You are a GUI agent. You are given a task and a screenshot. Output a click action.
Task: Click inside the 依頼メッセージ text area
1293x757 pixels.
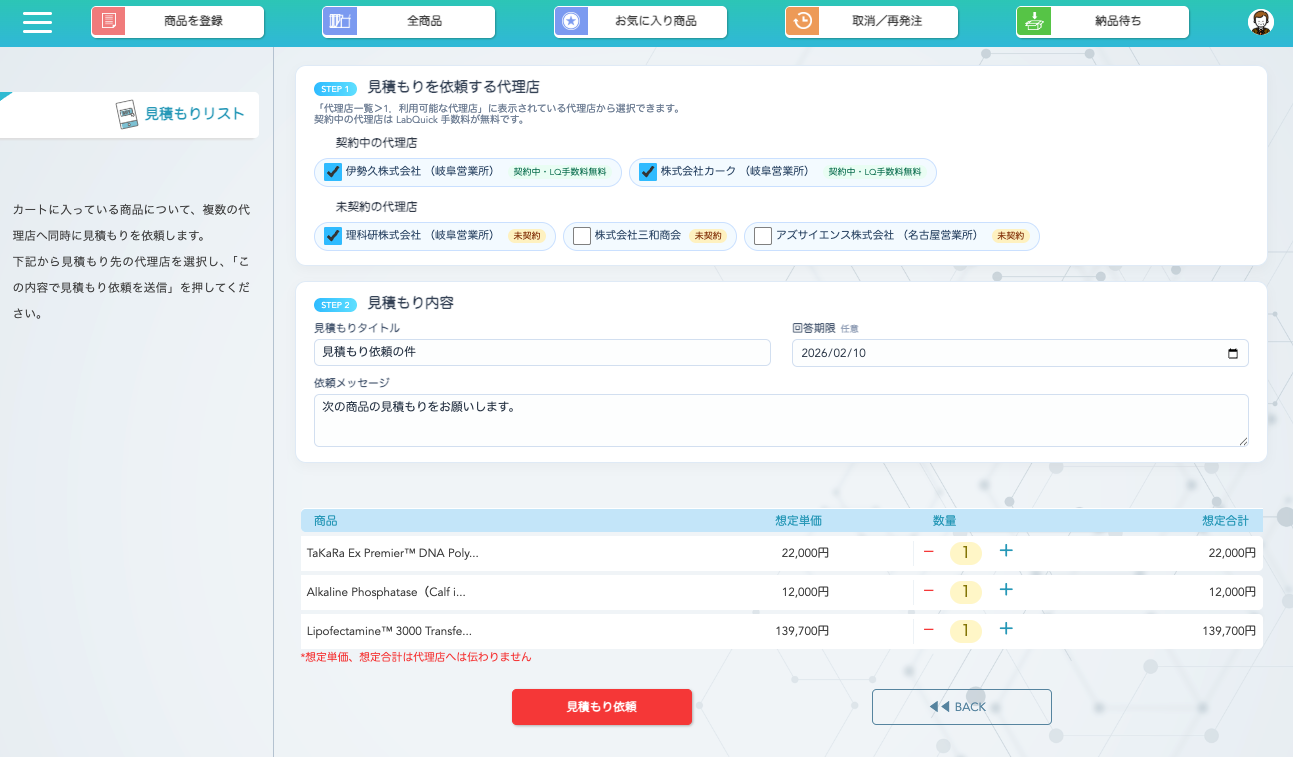(x=780, y=420)
